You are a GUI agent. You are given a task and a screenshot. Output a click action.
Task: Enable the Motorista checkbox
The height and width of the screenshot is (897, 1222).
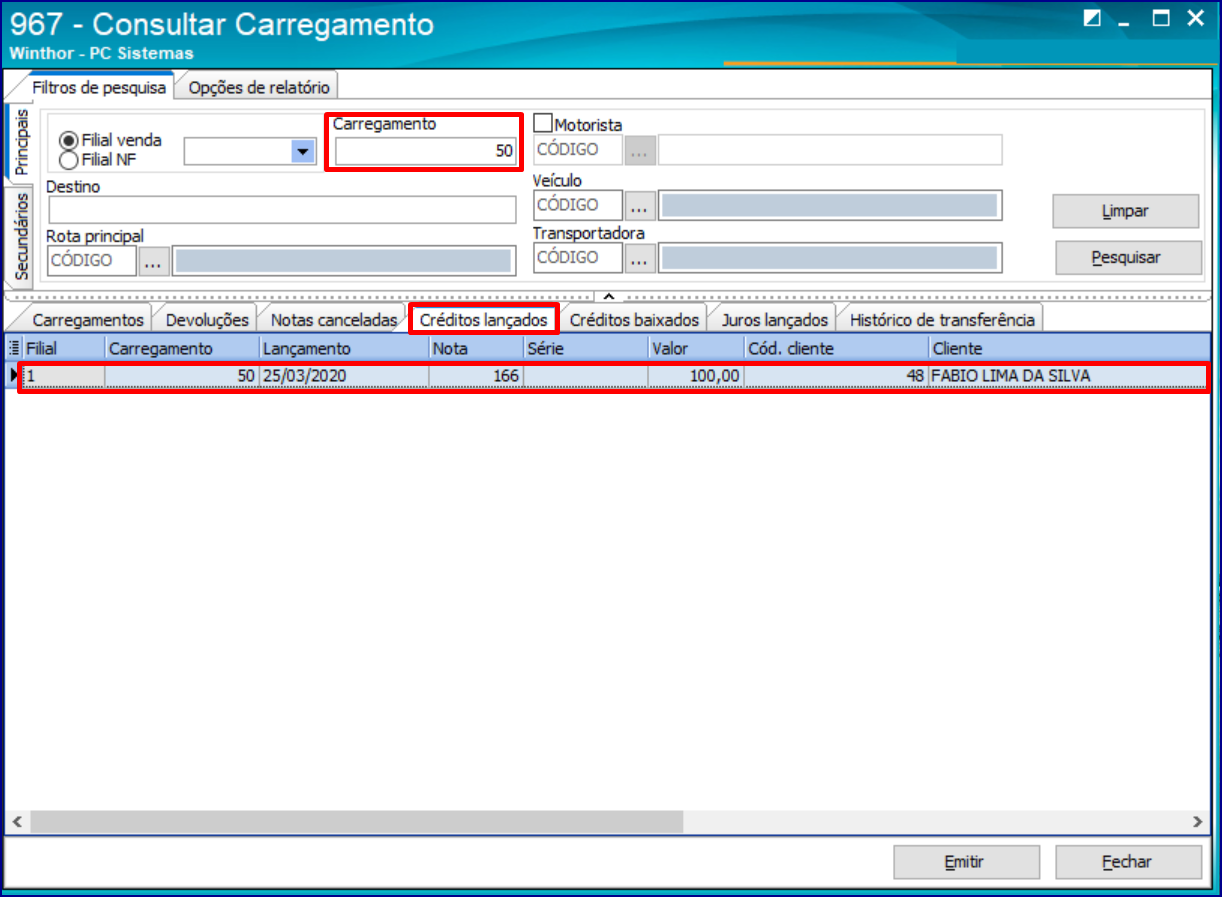pos(543,124)
